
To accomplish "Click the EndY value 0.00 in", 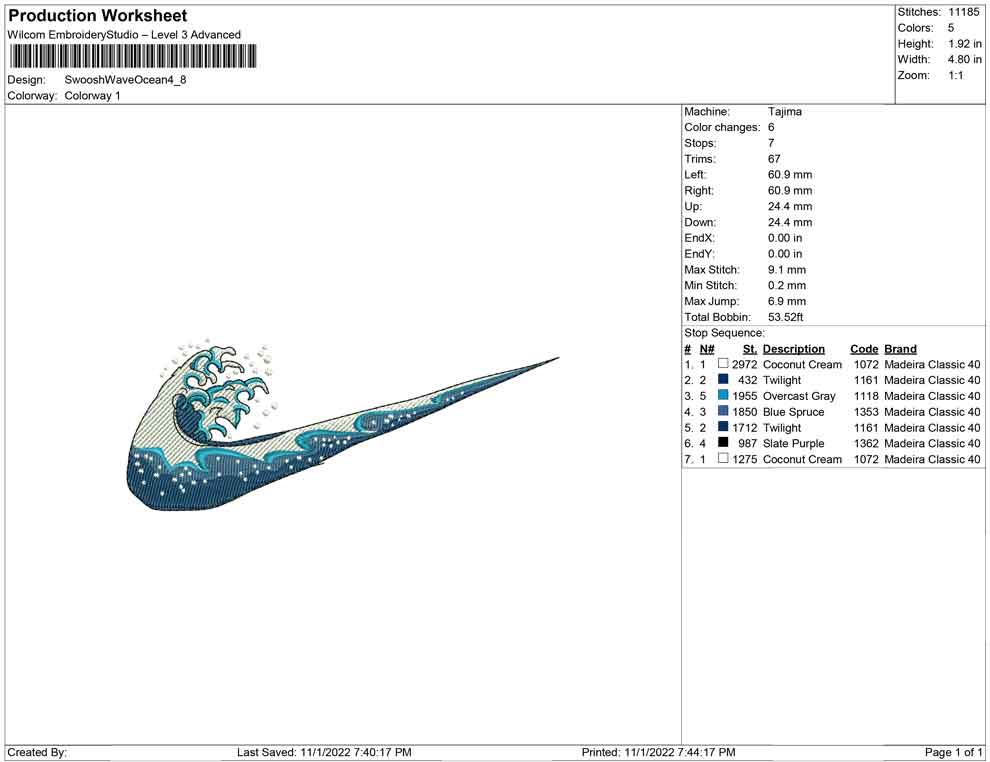I will coord(785,254).
